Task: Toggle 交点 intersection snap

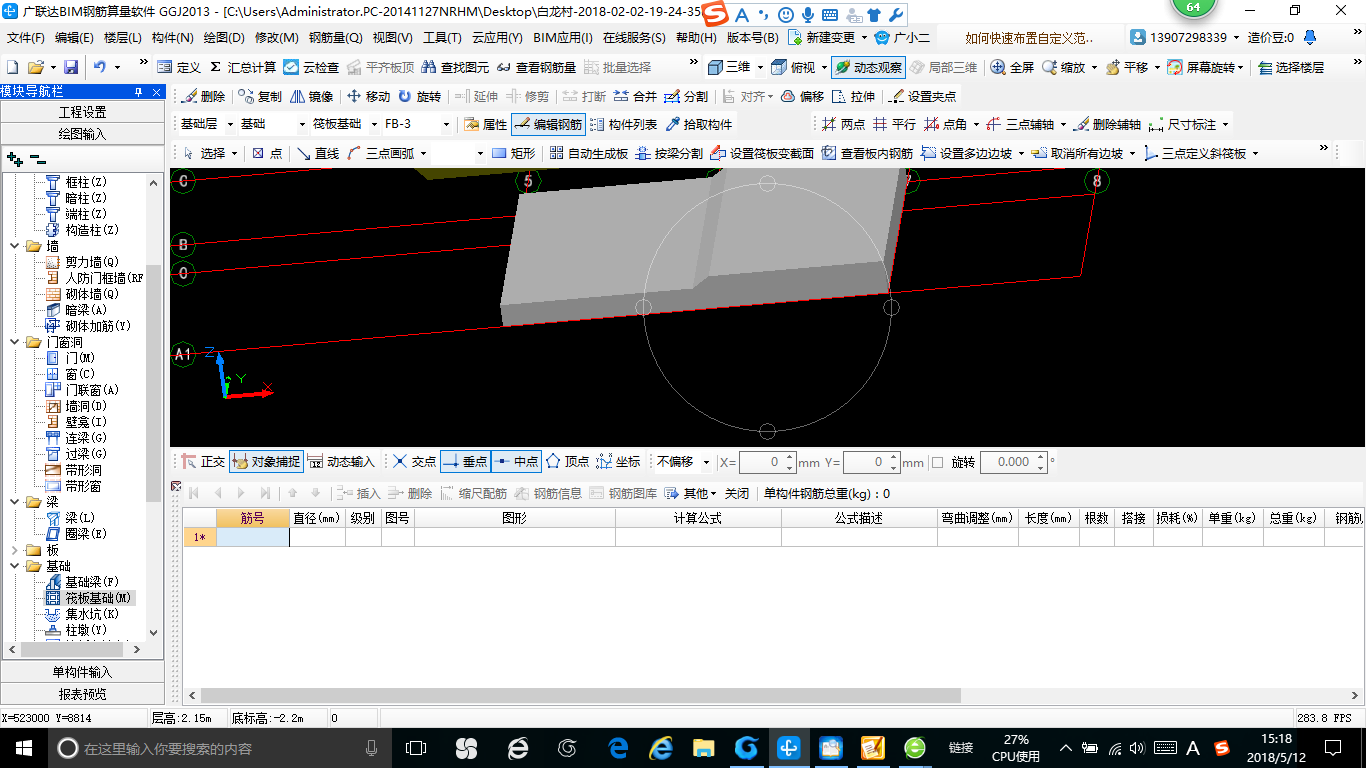Action: pos(414,462)
